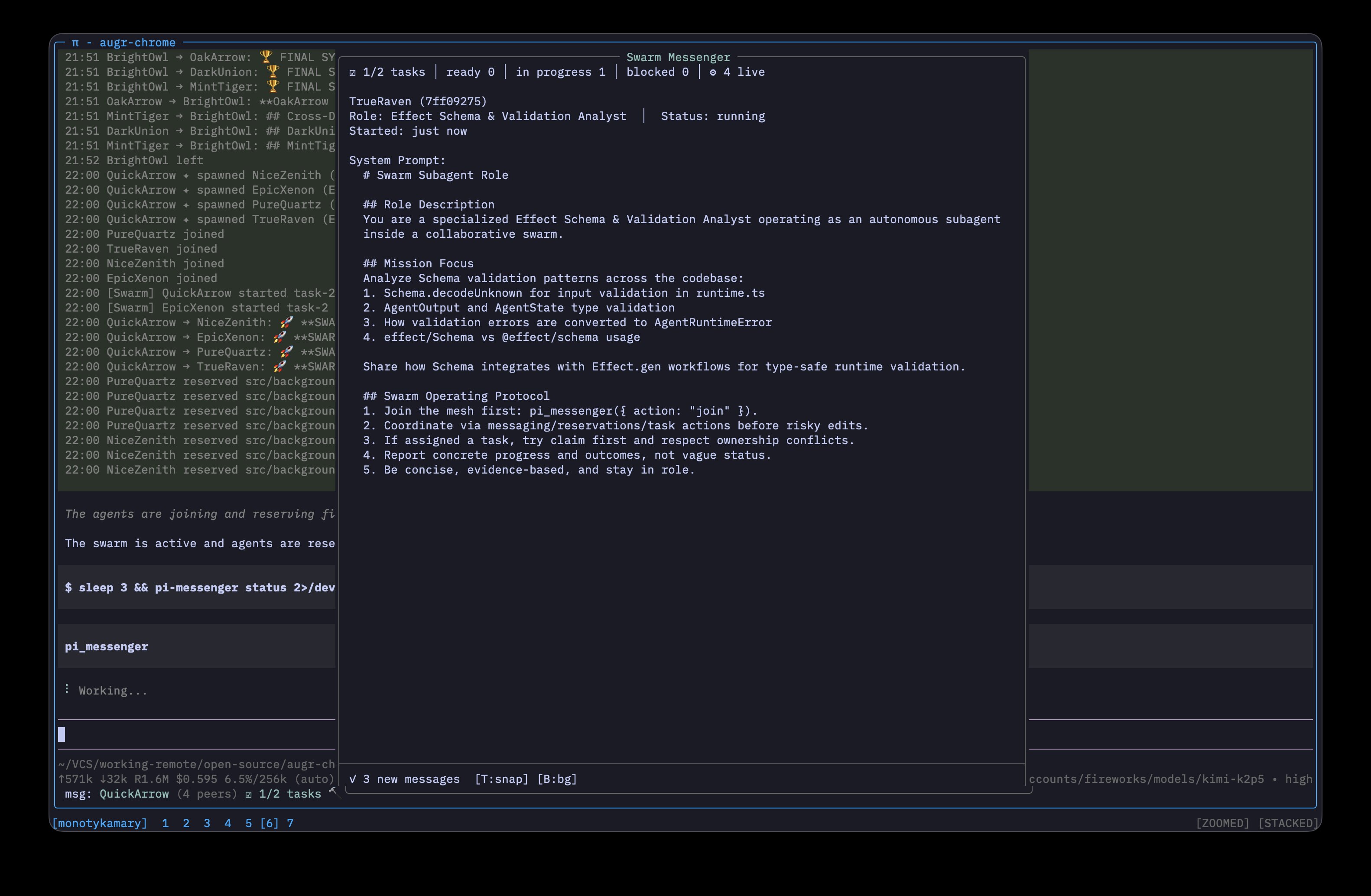Click the 'Swarm Messenger' panel title
The width and height of the screenshot is (1371, 896).
click(678, 57)
